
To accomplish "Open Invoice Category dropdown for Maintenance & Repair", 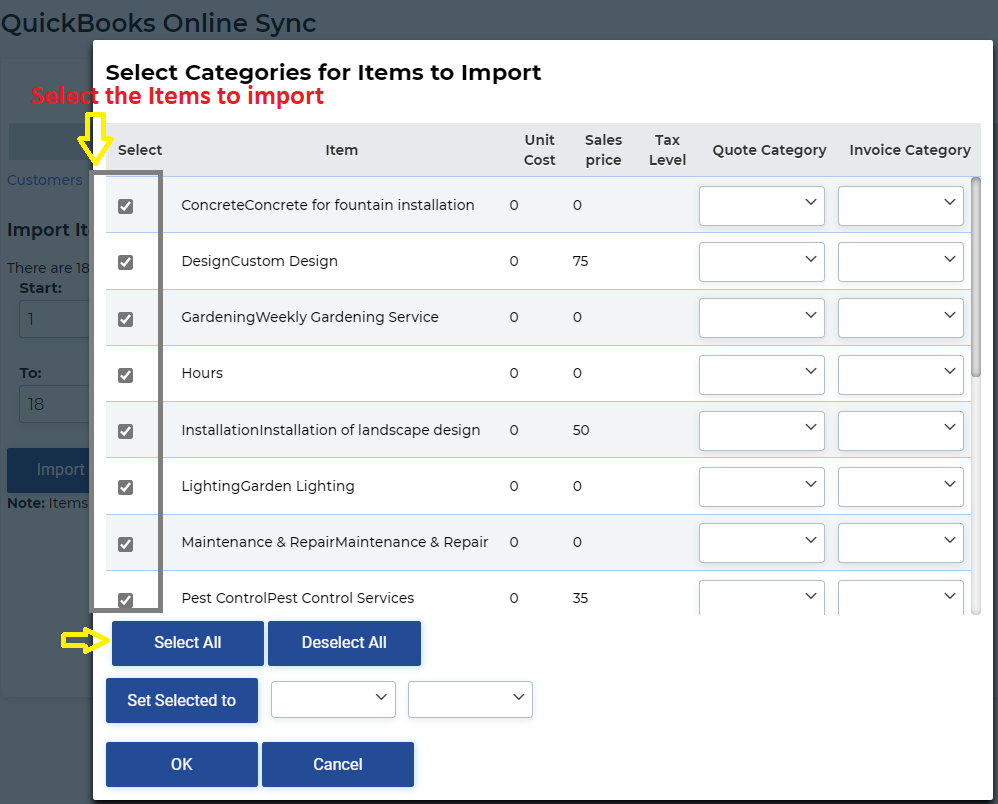I will point(901,542).
